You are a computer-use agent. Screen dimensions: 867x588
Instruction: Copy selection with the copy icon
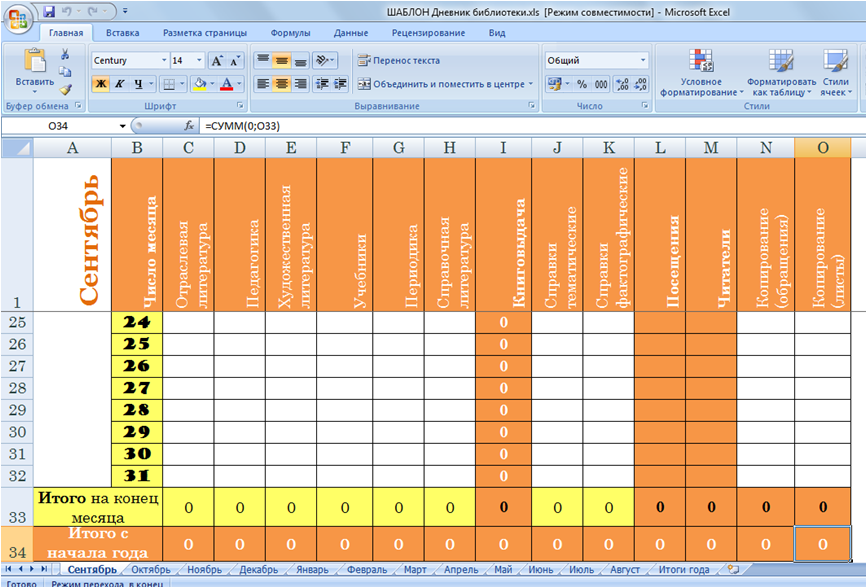pyautogui.click(x=65, y=72)
